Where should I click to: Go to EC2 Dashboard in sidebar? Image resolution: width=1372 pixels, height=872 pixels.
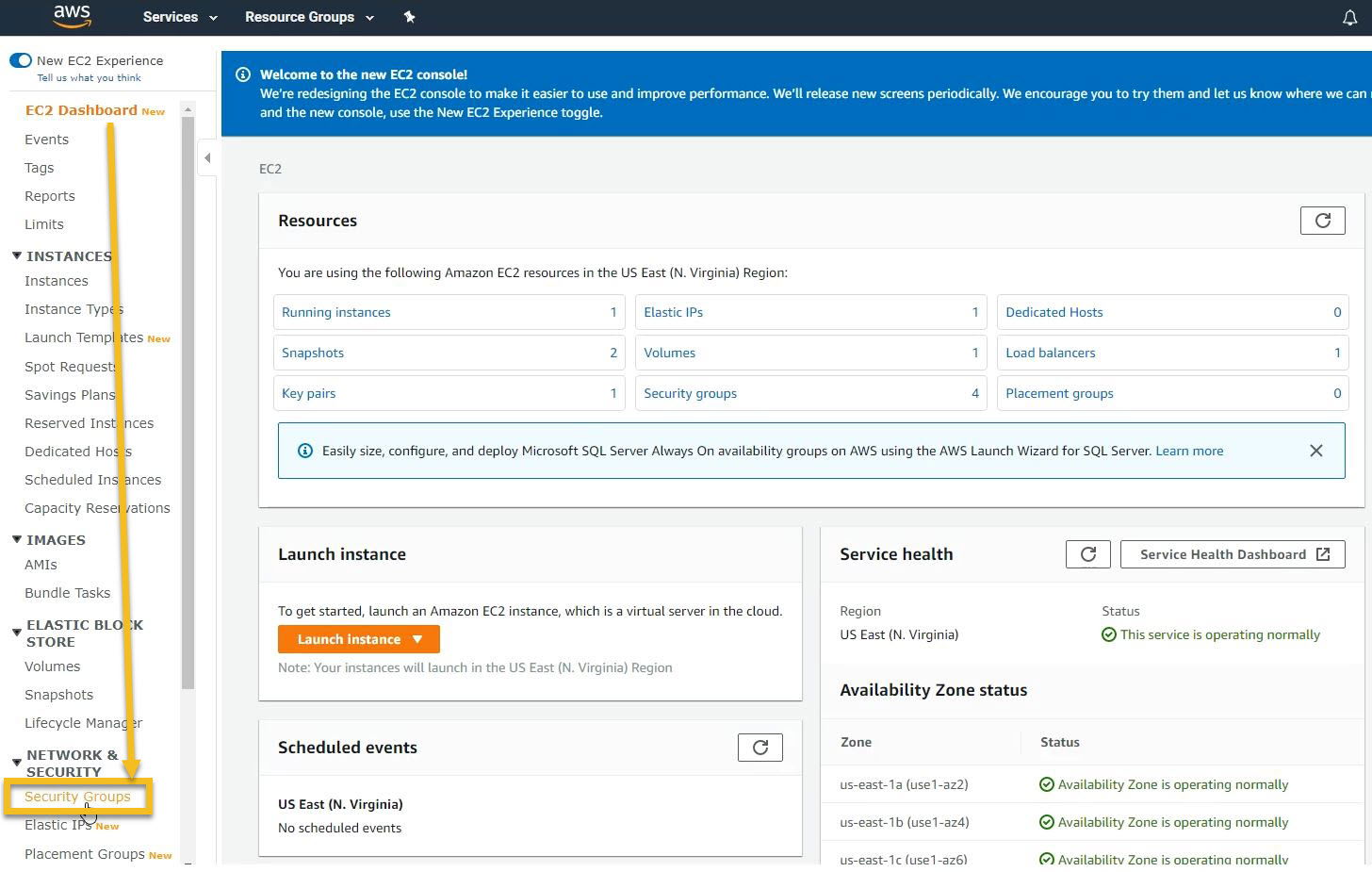[x=81, y=110]
